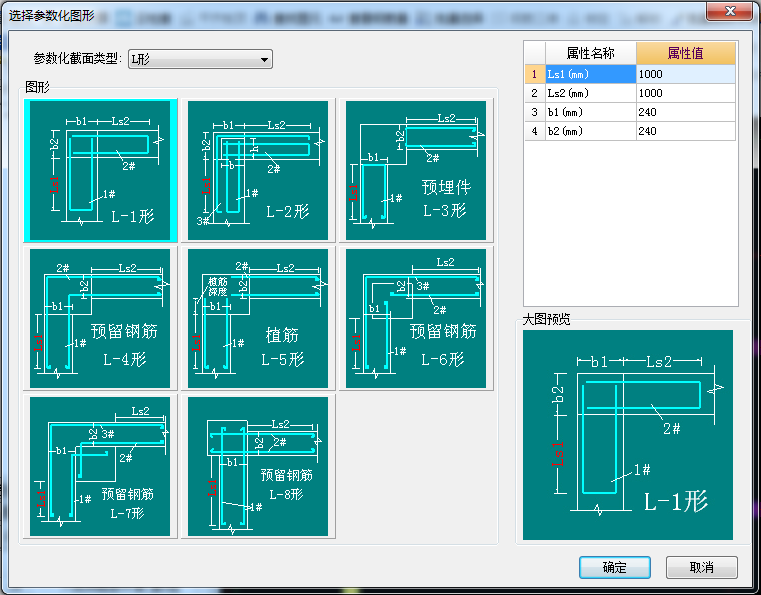The image size is (761, 595).
Task: Click row number 1 header
Action: (535, 74)
